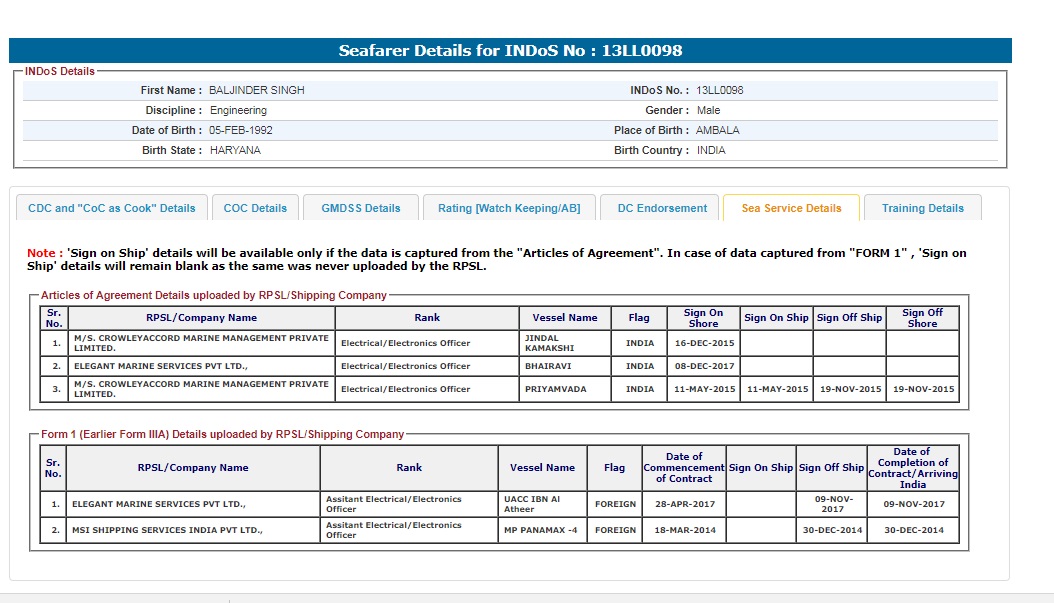Click the Sign On Shore date 16-DEC-2015

coord(704,343)
